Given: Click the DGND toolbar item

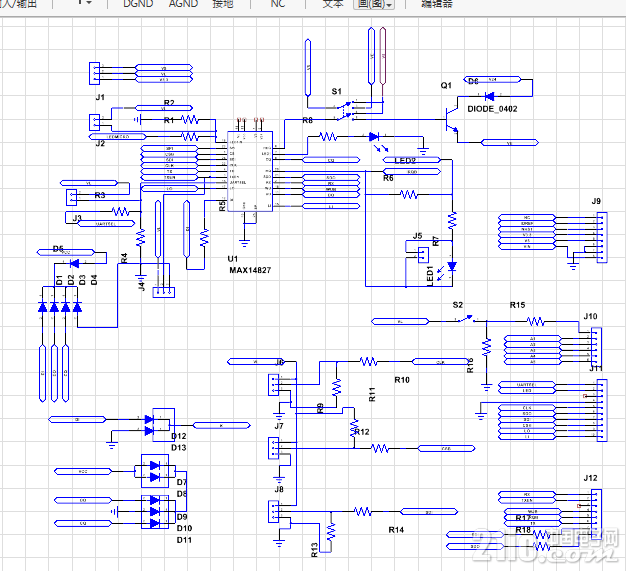Looking at the screenshot, I should (x=138, y=4).
